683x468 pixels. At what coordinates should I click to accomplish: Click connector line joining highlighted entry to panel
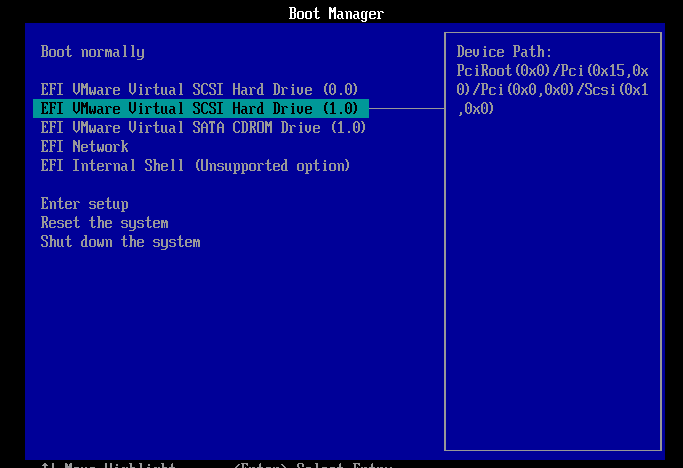[x=406, y=109]
